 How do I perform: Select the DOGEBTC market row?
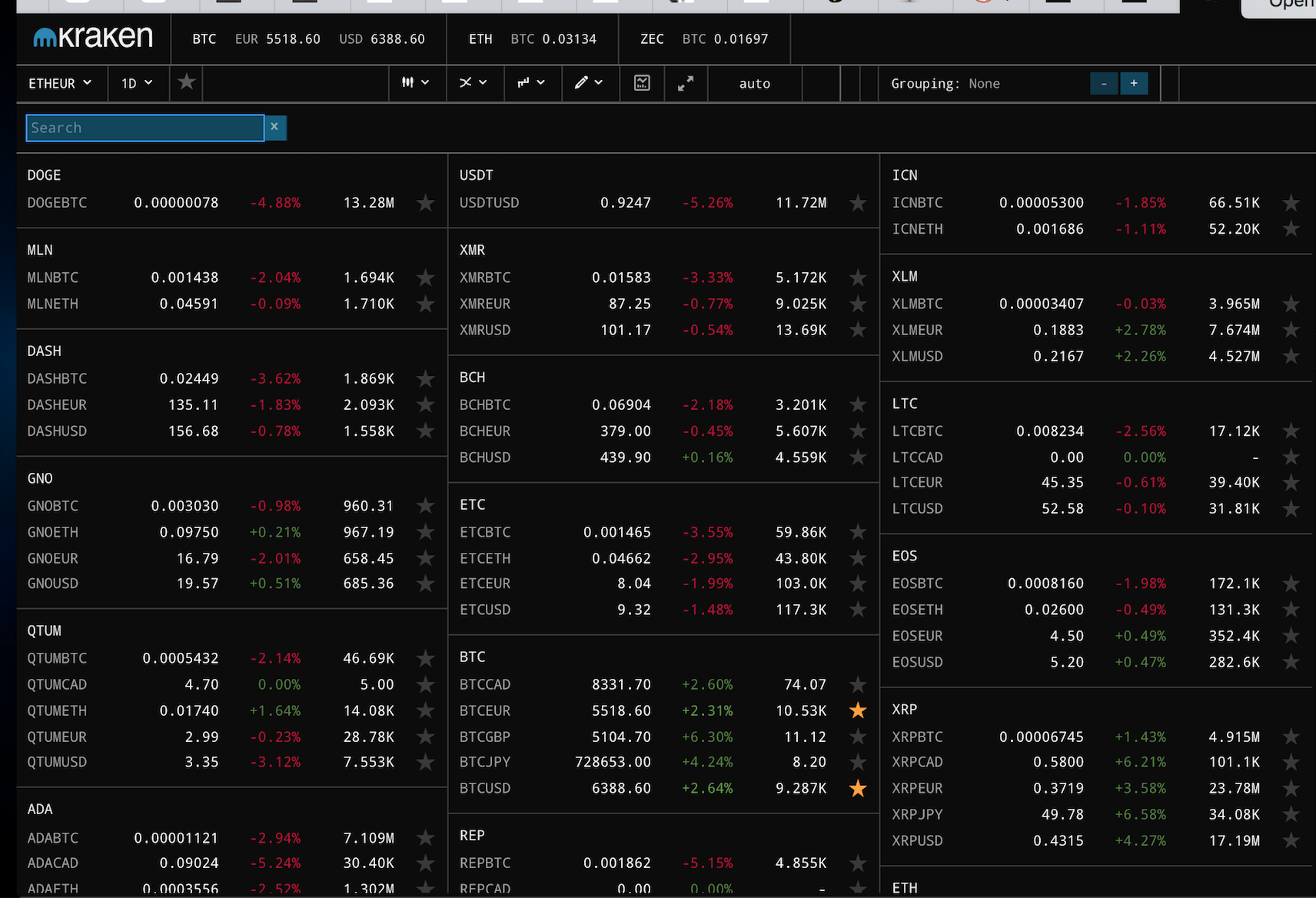pyautogui.click(x=231, y=203)
